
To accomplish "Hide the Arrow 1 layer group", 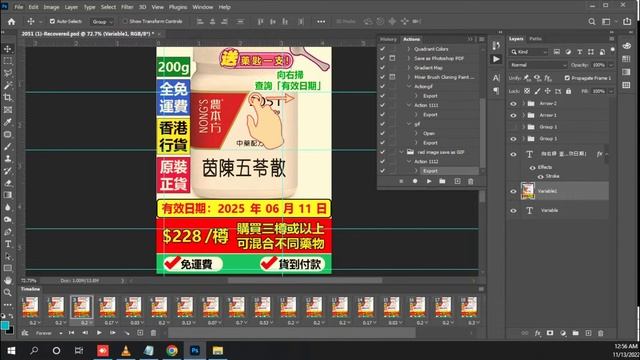I will (513, 116).
